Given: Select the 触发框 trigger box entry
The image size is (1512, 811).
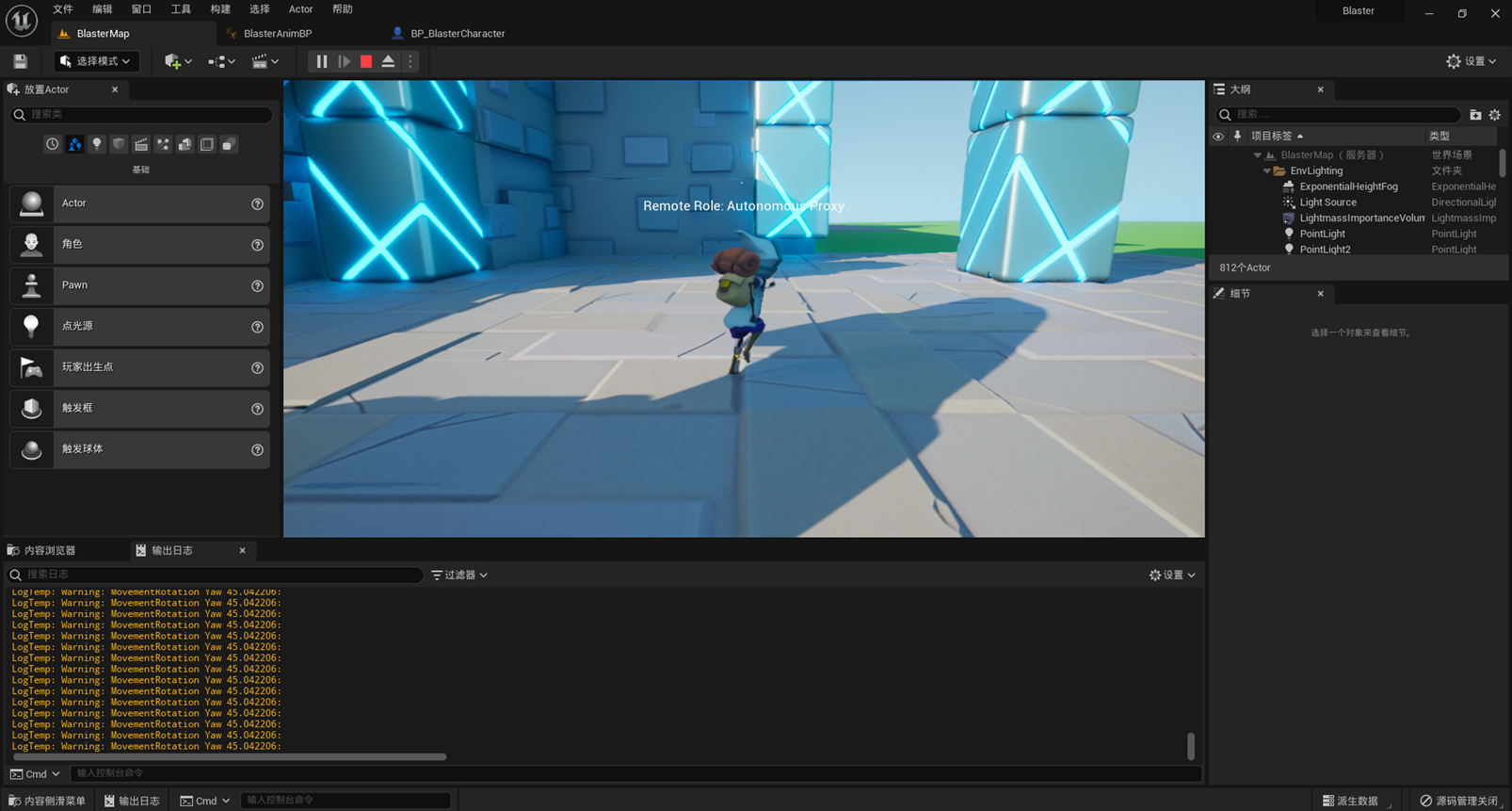Looking at the screenshot, I should click(x=139, y=408).
